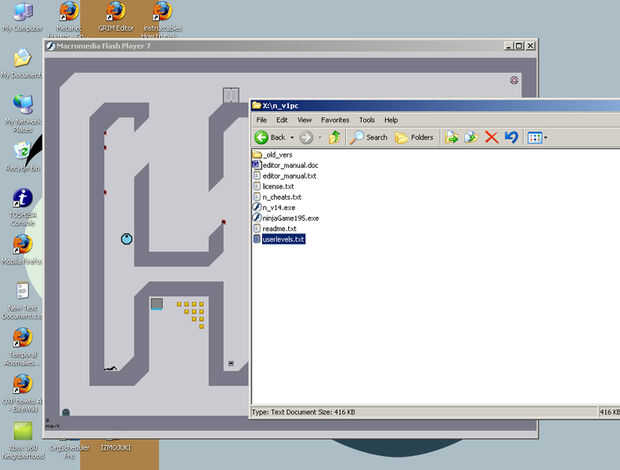
Task: Open the Views dropdown arrow
Action: click(546, 138)
